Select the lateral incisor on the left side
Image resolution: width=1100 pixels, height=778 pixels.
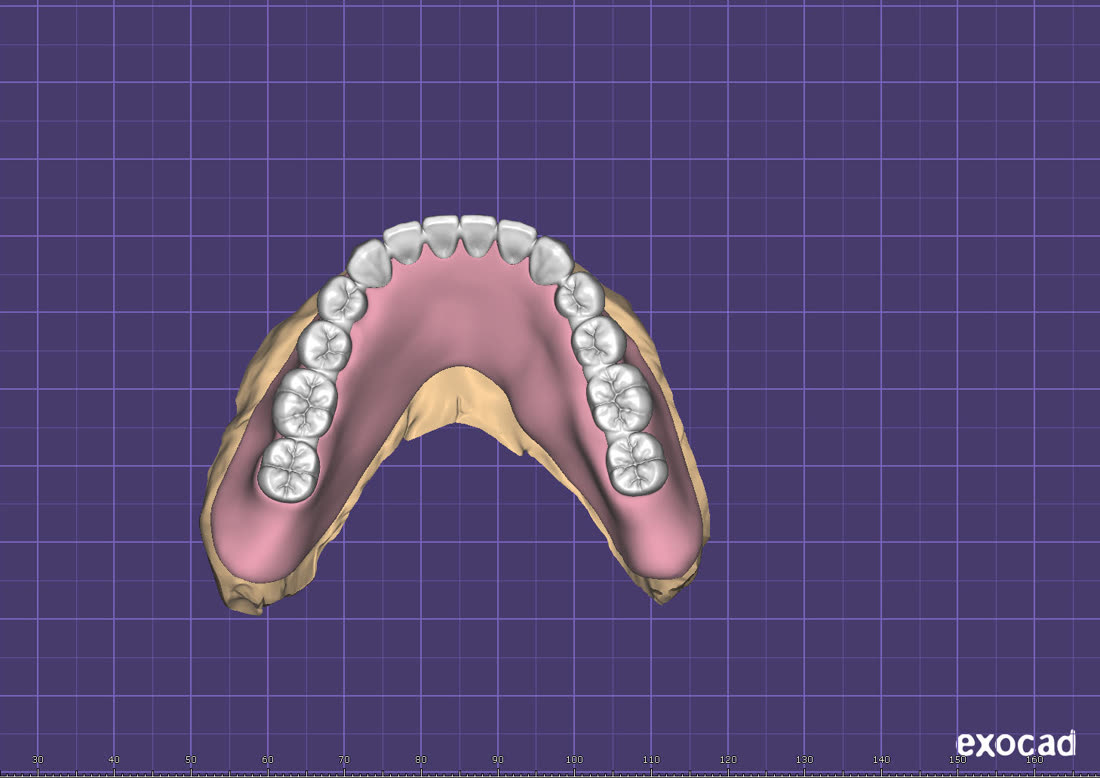click(x=404, y=242)
